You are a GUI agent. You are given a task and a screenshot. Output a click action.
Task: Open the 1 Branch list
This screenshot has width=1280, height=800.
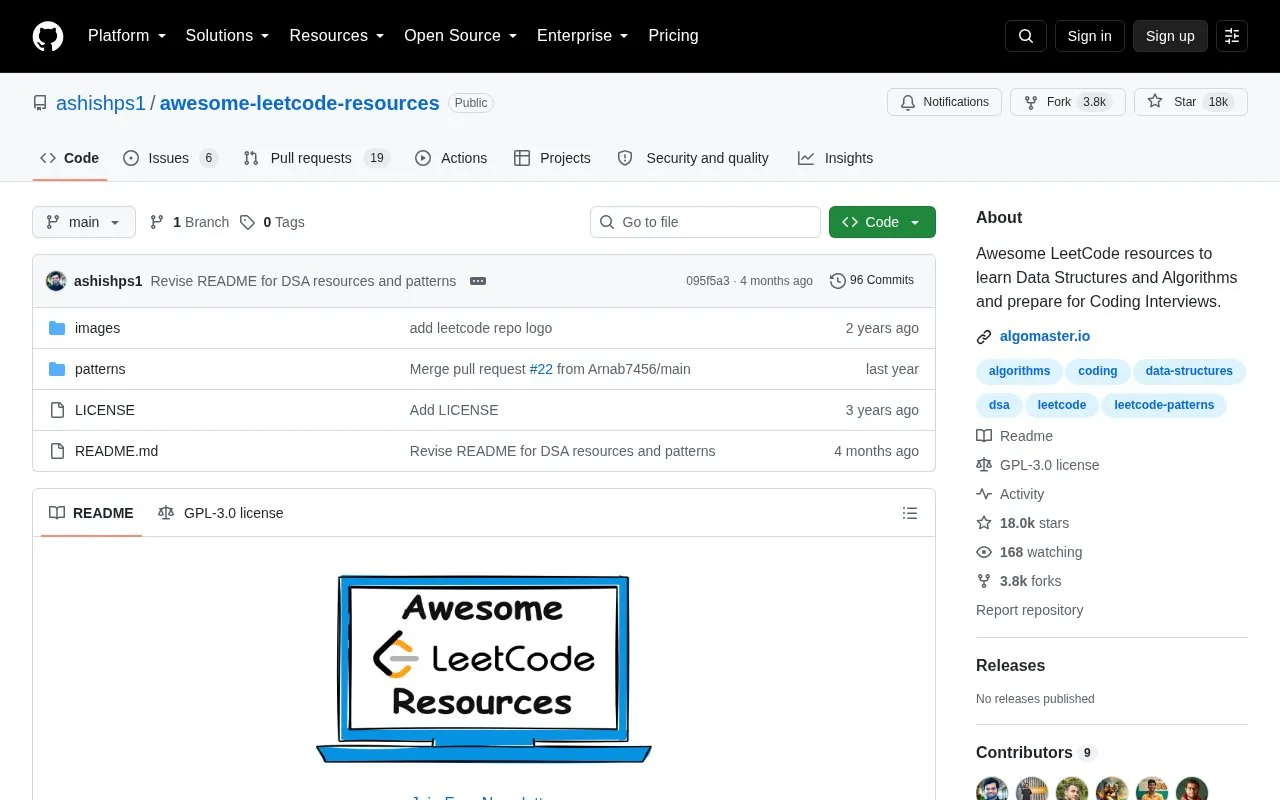pyautogui.click(x=189, y=222)
